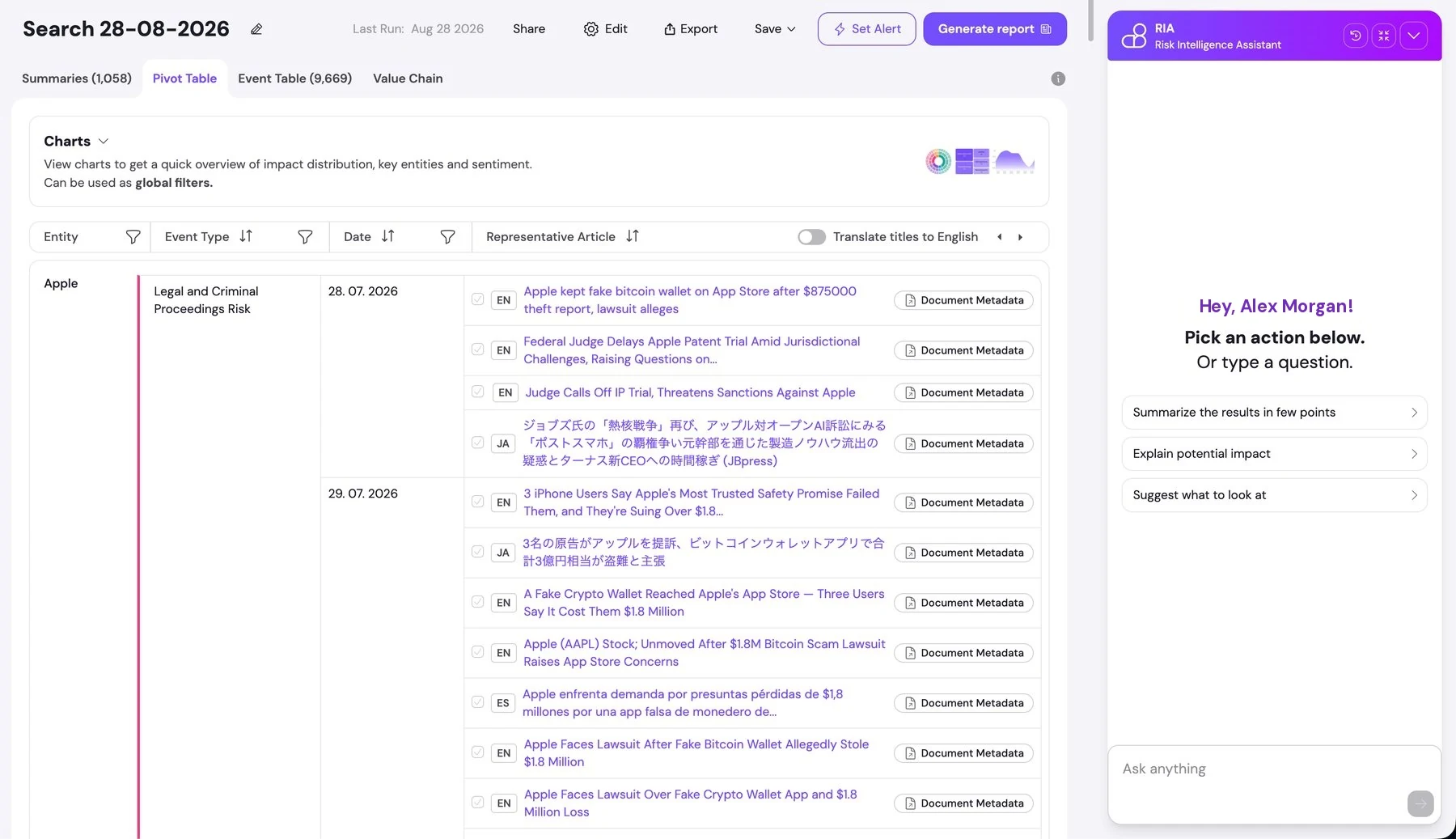Open 'Suggest what to look at' suggestion

click(x=1275, y=495)
